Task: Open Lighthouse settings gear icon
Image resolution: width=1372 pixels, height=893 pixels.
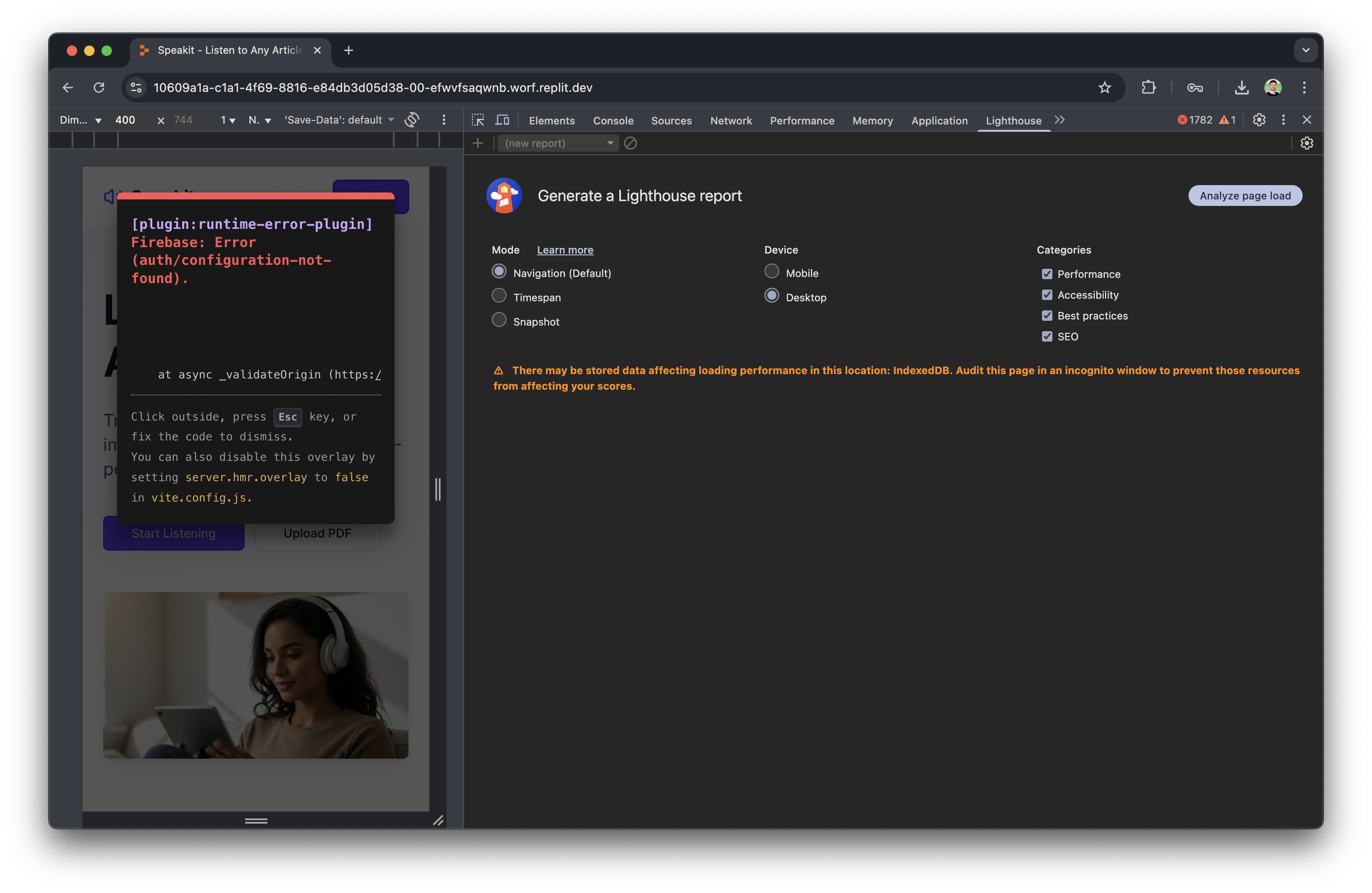Action: tap(1306, 143)
